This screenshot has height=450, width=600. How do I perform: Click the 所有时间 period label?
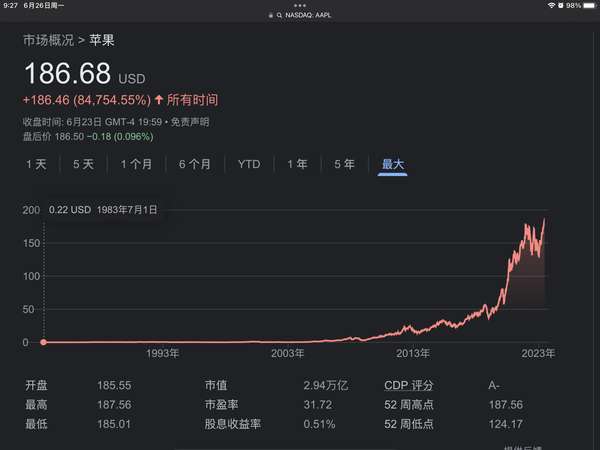(x=192, y=100)
